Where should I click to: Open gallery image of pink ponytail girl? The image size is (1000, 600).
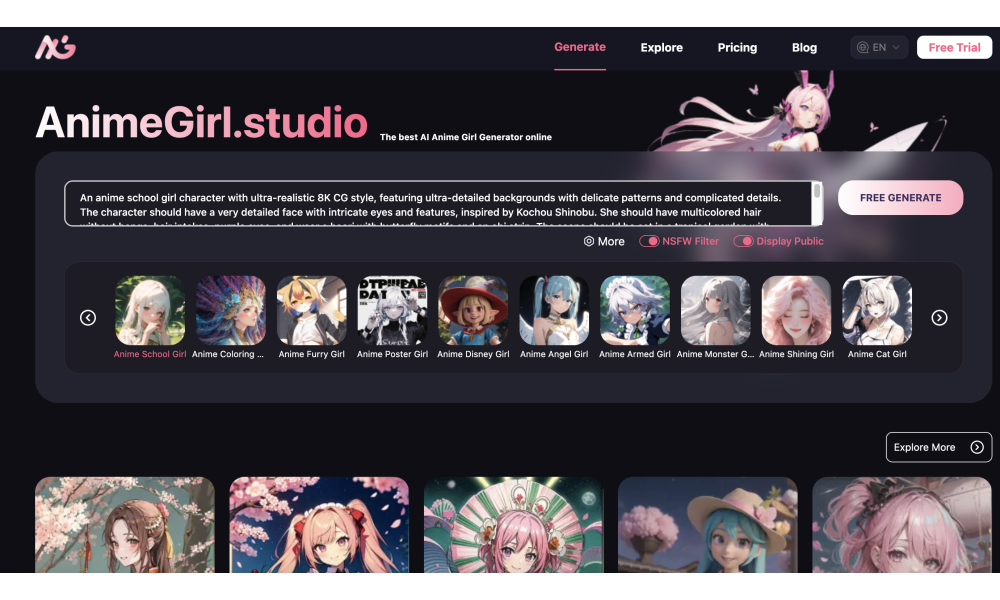coord(902,525)
